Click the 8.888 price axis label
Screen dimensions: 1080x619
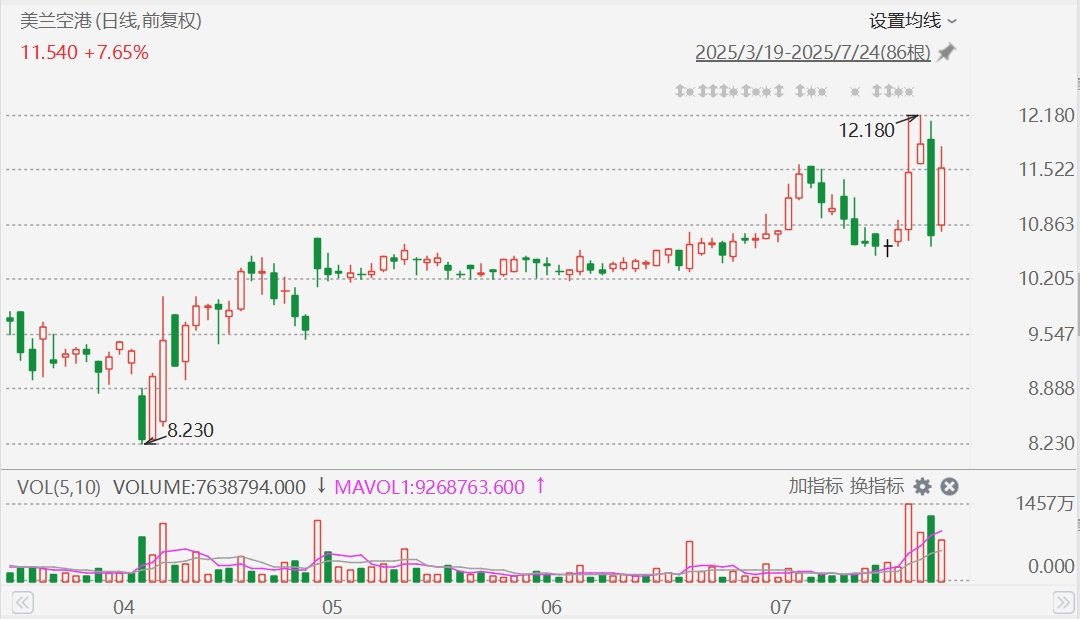click(x=1051, y=388)
